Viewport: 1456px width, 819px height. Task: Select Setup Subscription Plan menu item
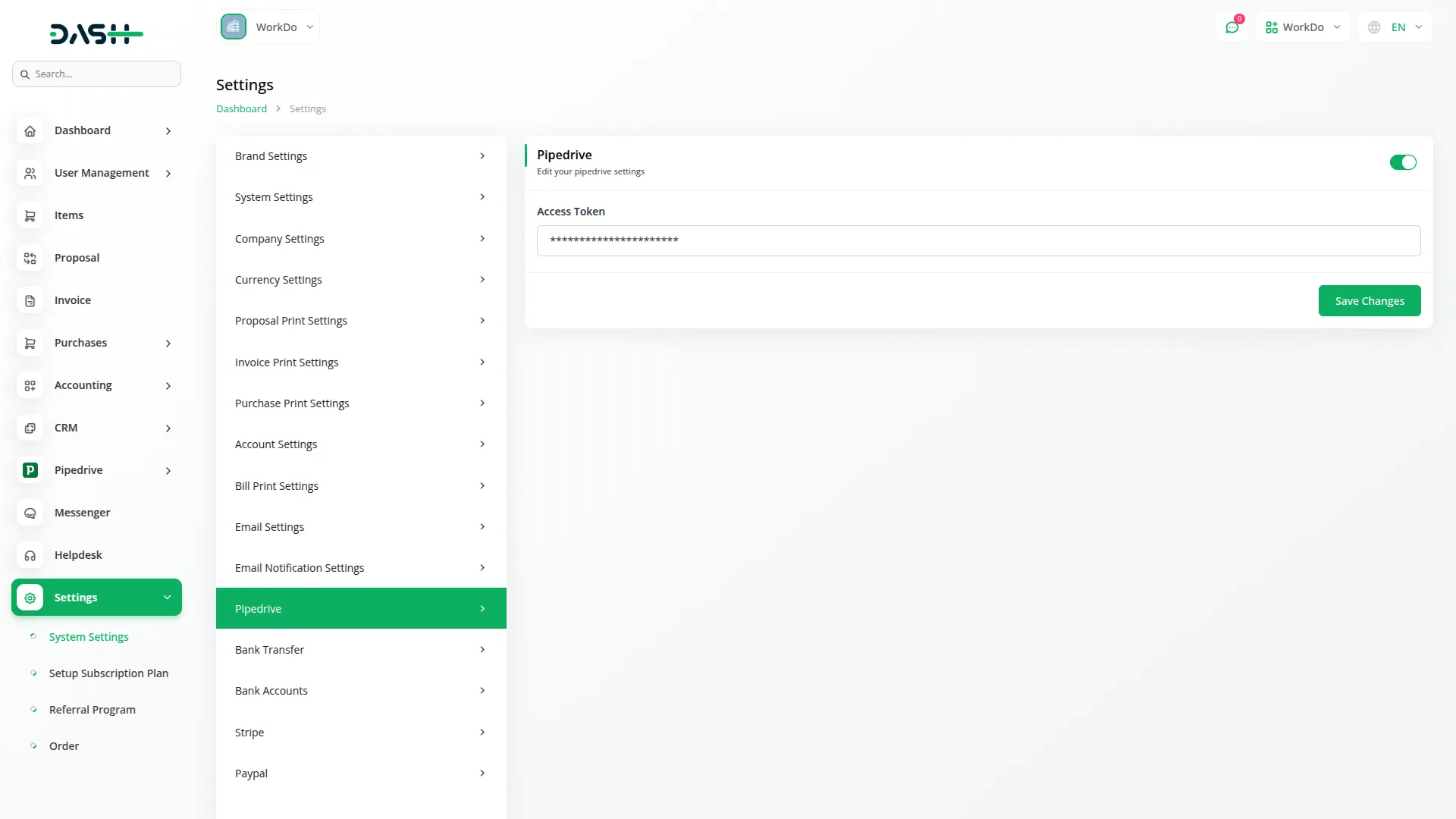(108, 673)
